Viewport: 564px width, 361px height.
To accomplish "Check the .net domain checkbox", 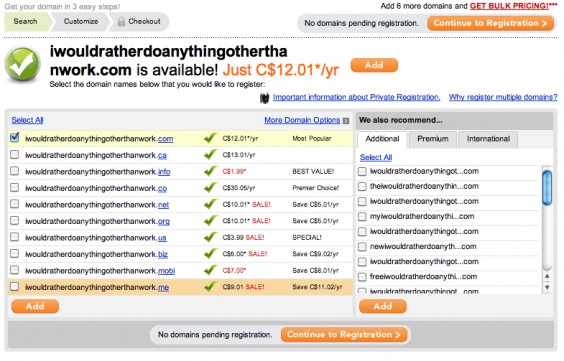I will (x=15, y=204).
